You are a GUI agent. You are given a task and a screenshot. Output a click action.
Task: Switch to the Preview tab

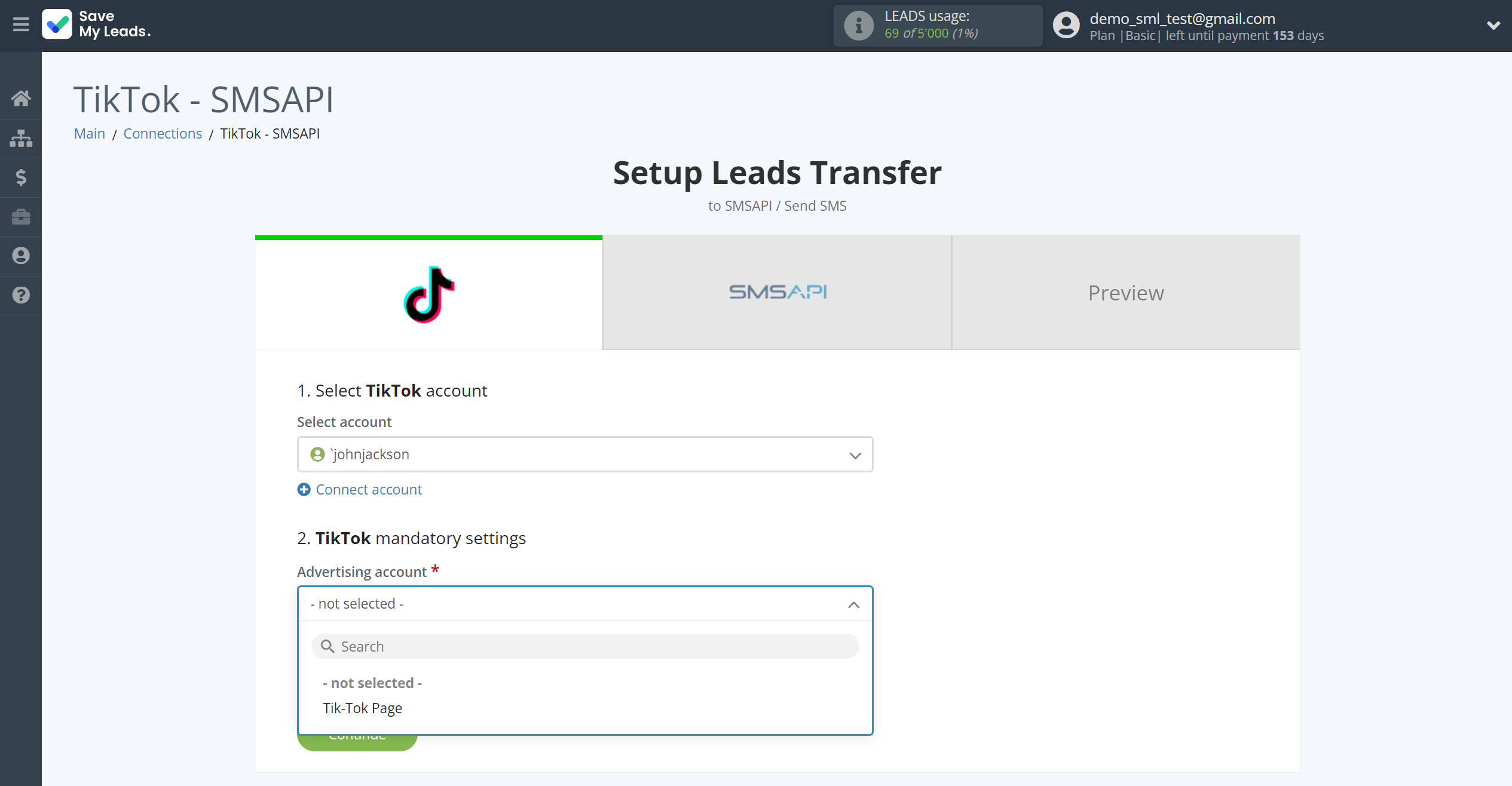pyautogui.click(x=1126, y=292)
